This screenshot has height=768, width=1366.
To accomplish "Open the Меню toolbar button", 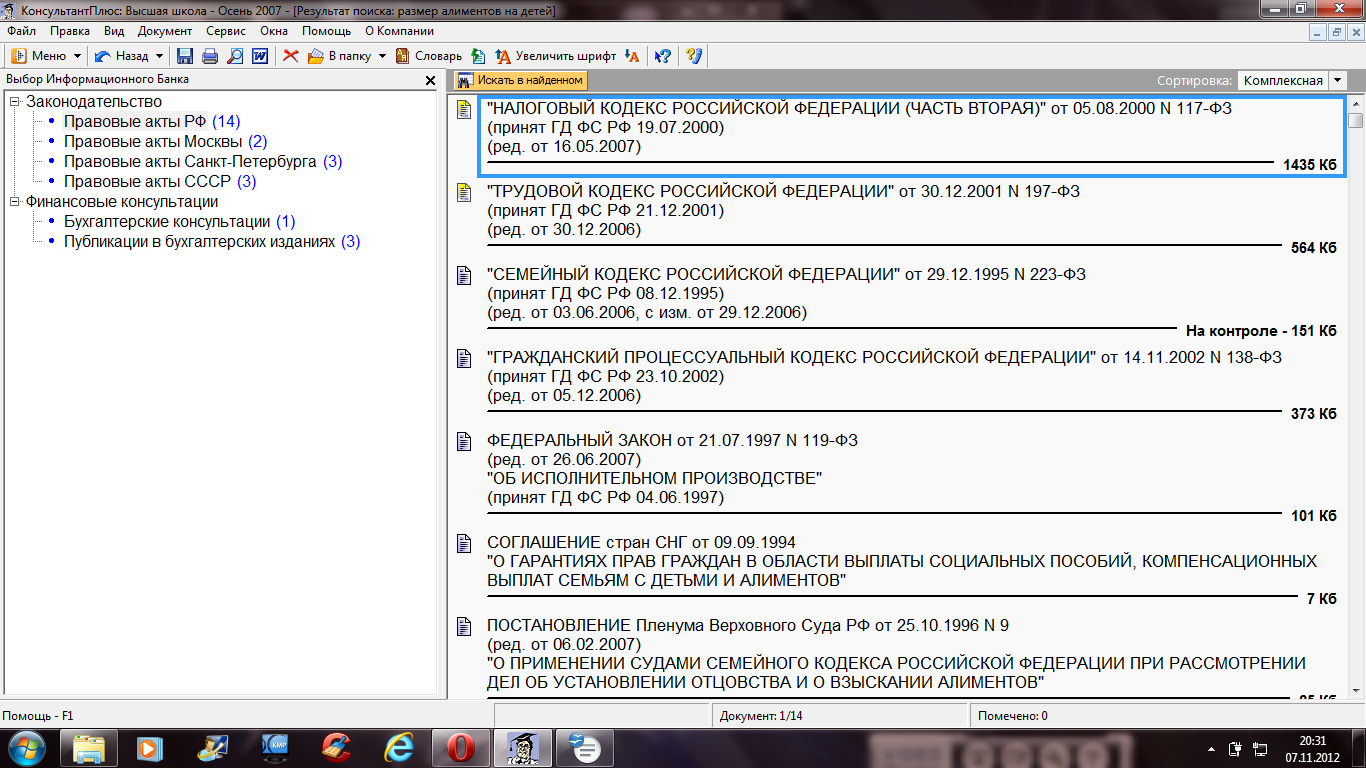I will point(37,56).
